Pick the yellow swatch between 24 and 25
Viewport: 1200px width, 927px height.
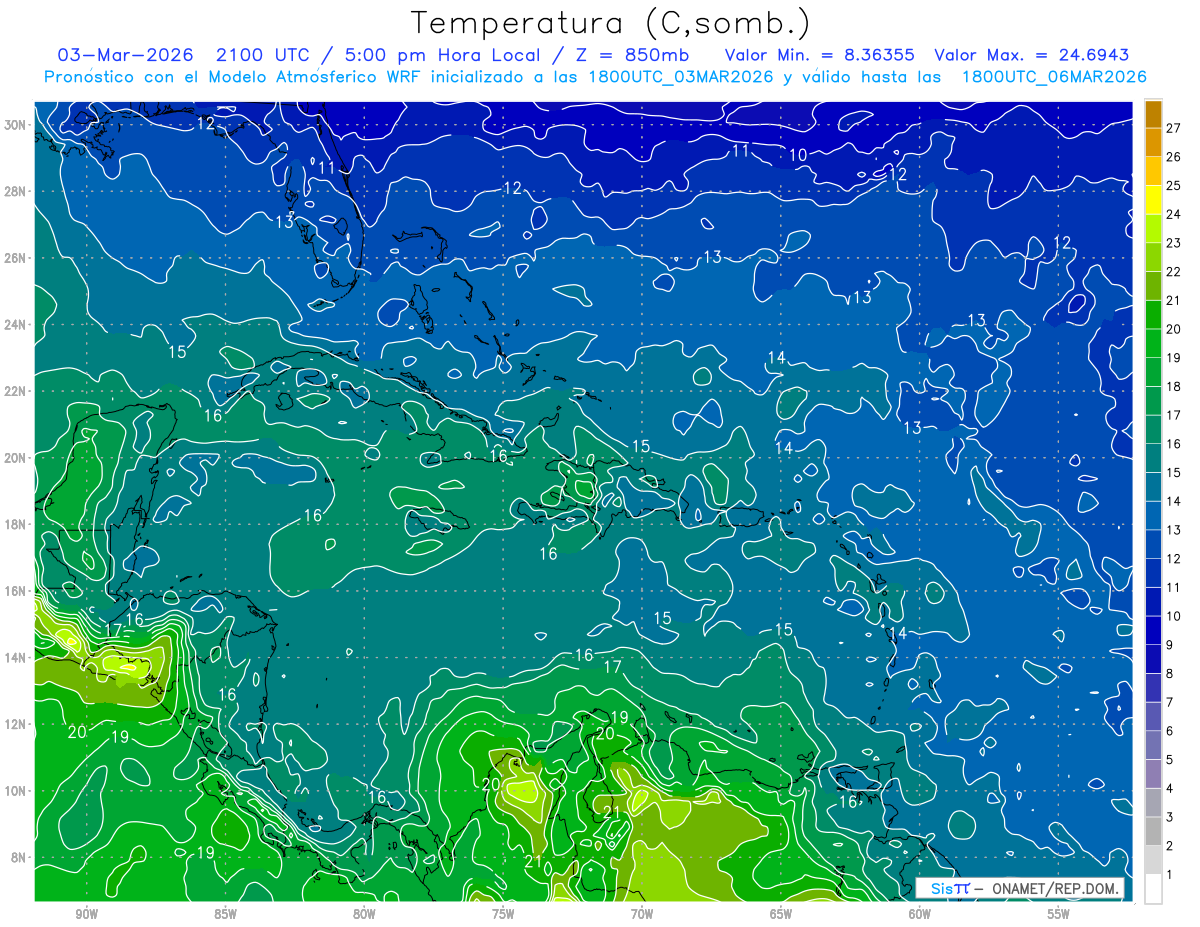(x=1153, y=200)
